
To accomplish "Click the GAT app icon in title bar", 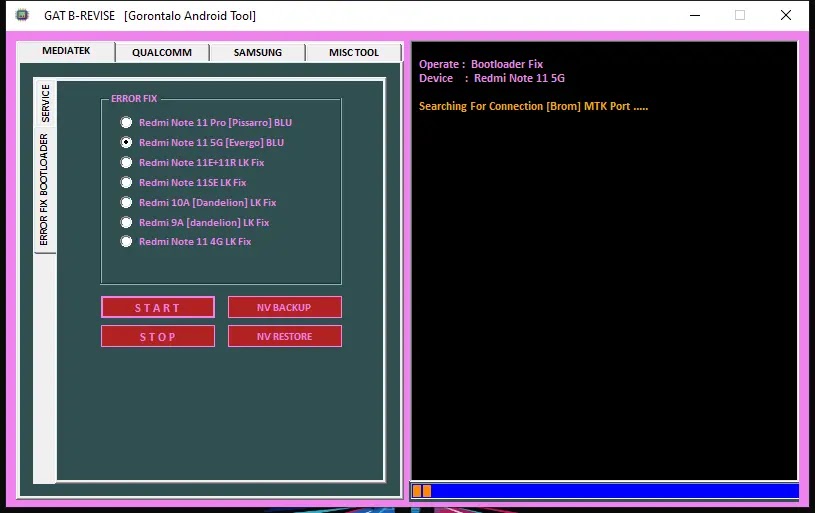I will [x=22, y=15].
